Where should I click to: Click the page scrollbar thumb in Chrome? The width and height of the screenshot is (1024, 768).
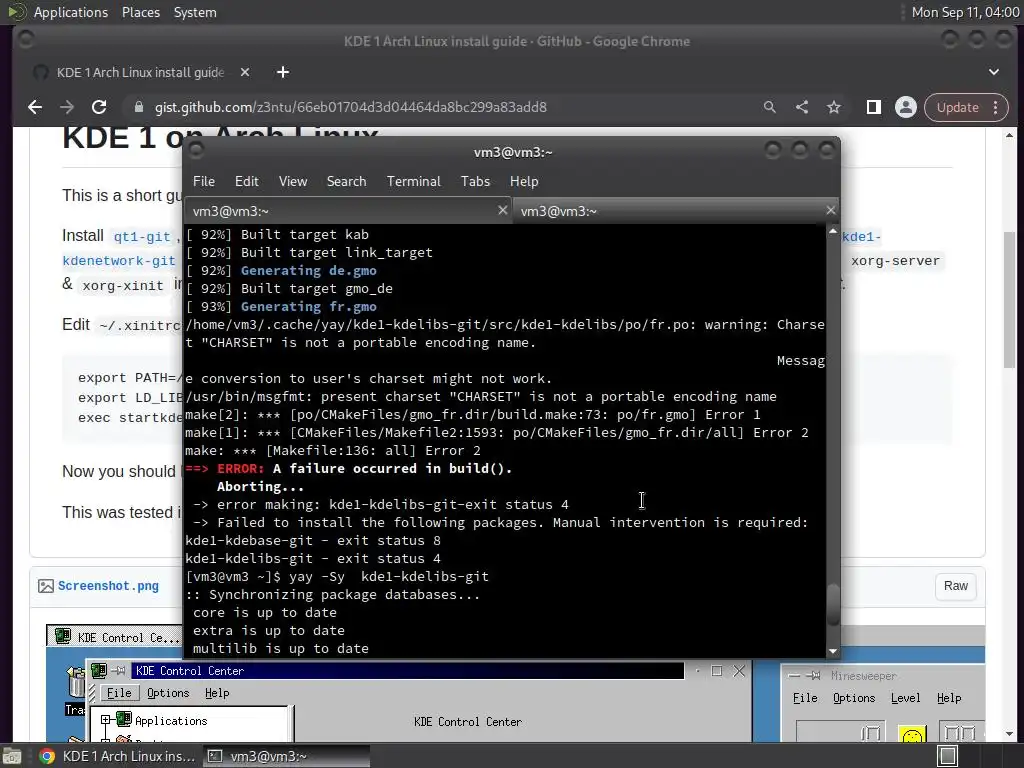point(1010,299)
